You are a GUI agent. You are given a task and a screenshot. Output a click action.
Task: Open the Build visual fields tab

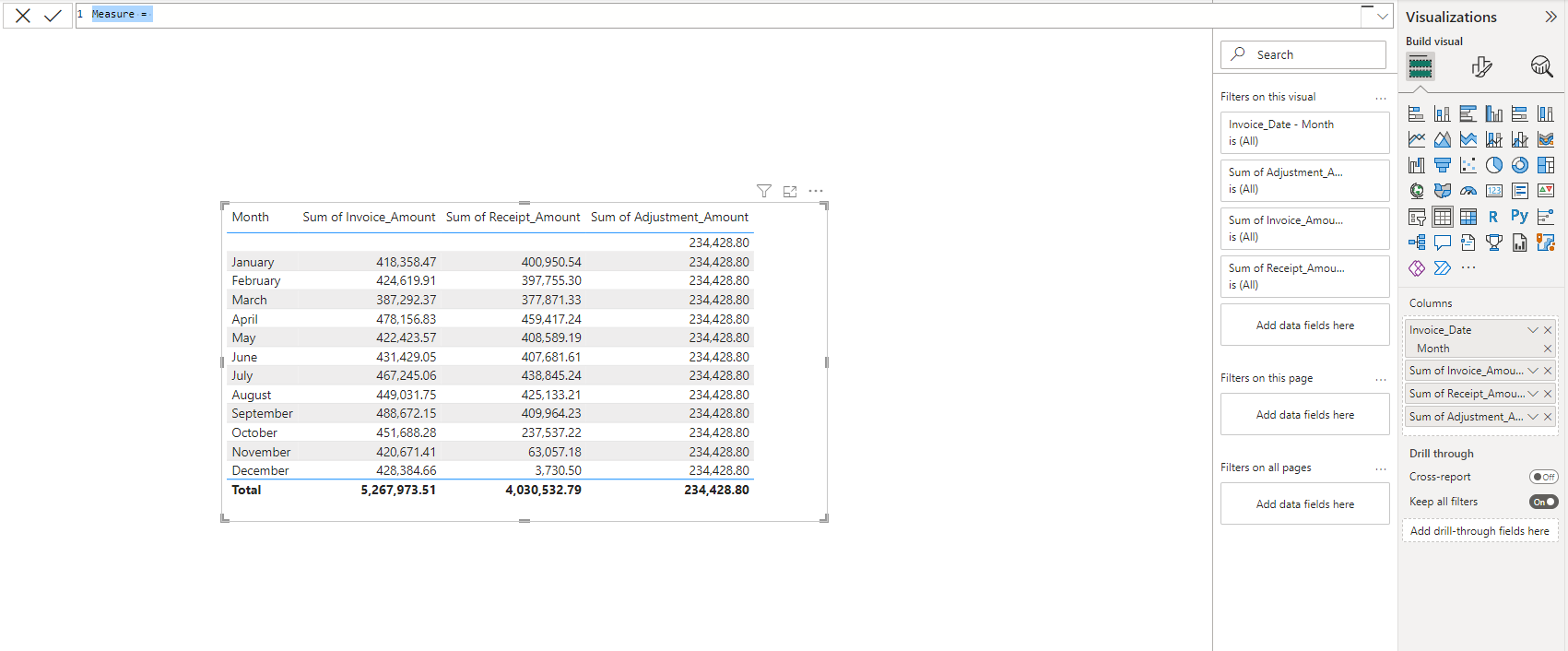coord(1421,66)
